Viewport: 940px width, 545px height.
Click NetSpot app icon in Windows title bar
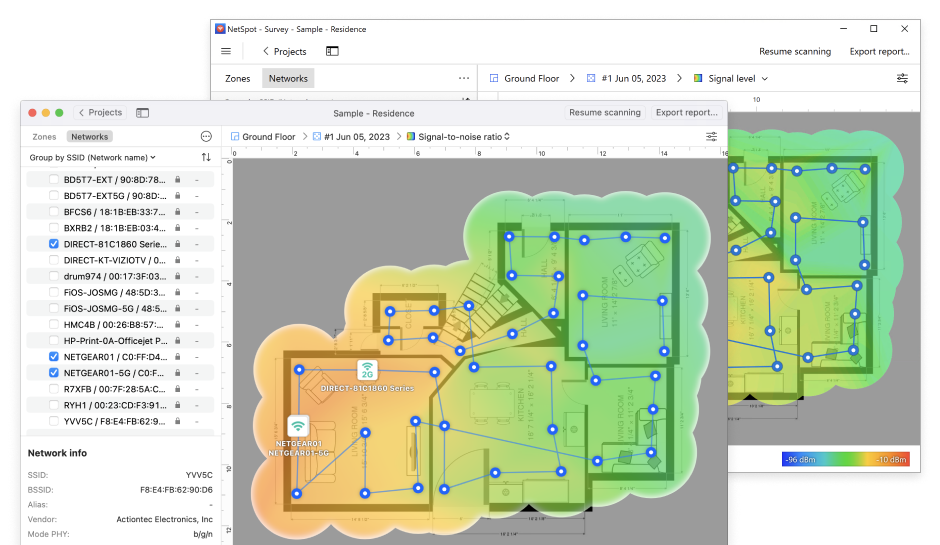coord(220,29)
